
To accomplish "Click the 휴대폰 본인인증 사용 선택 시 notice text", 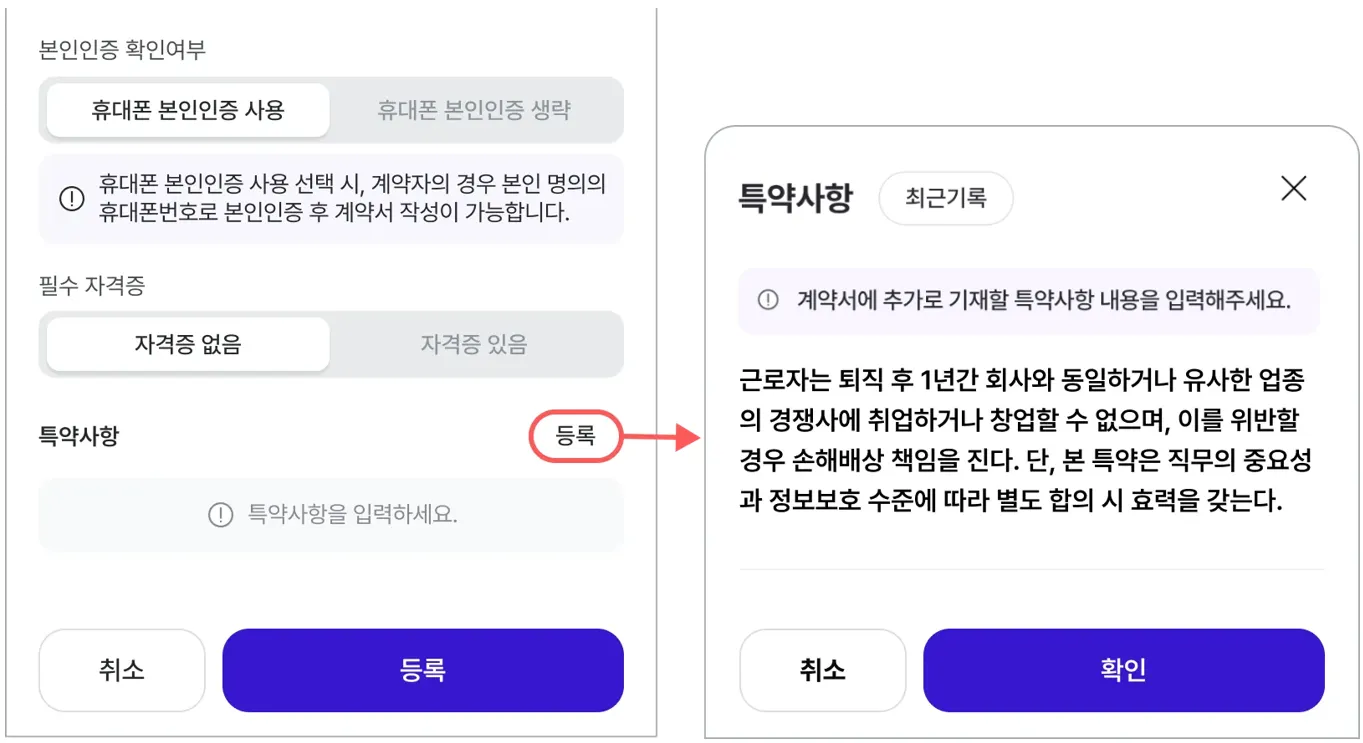I will [x=351, y=198].
